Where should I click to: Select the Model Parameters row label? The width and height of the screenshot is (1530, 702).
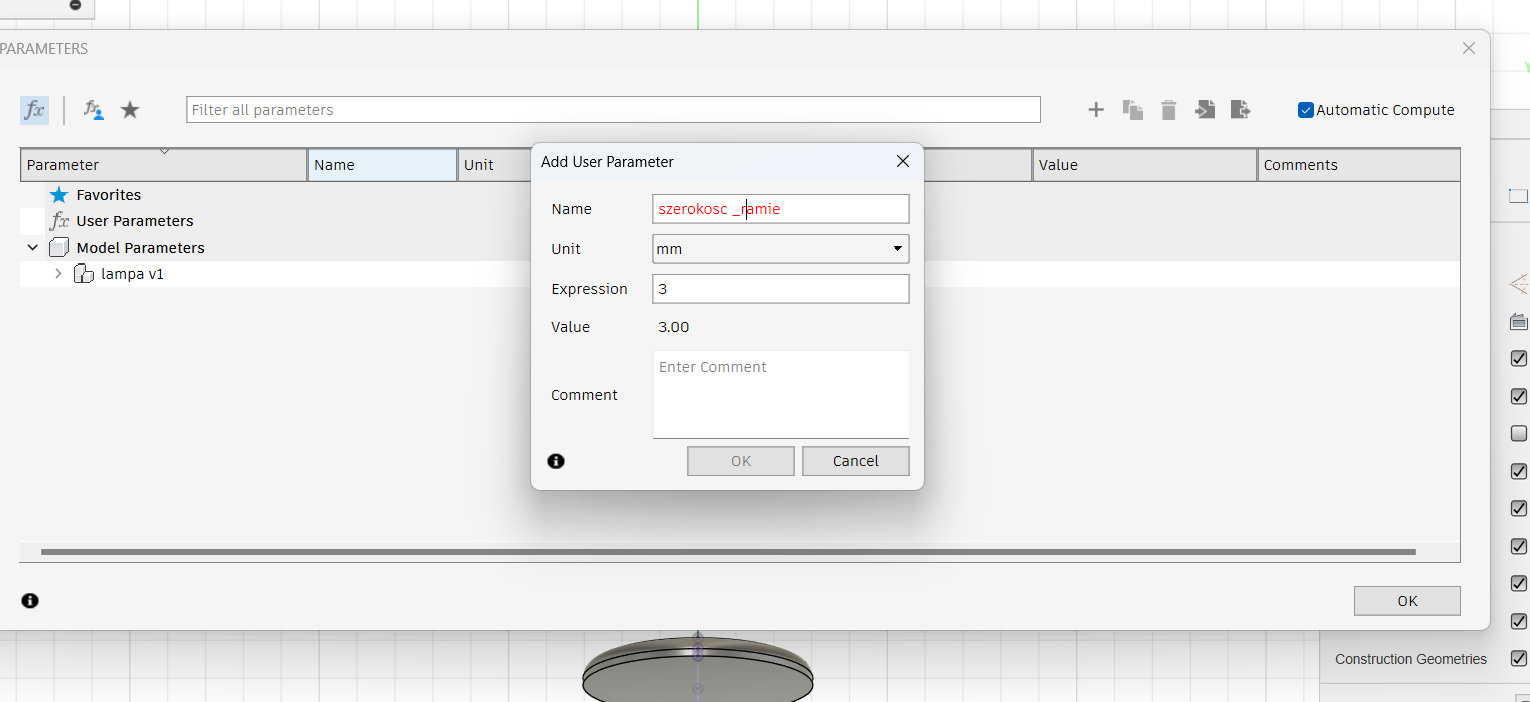click(141, 248)
